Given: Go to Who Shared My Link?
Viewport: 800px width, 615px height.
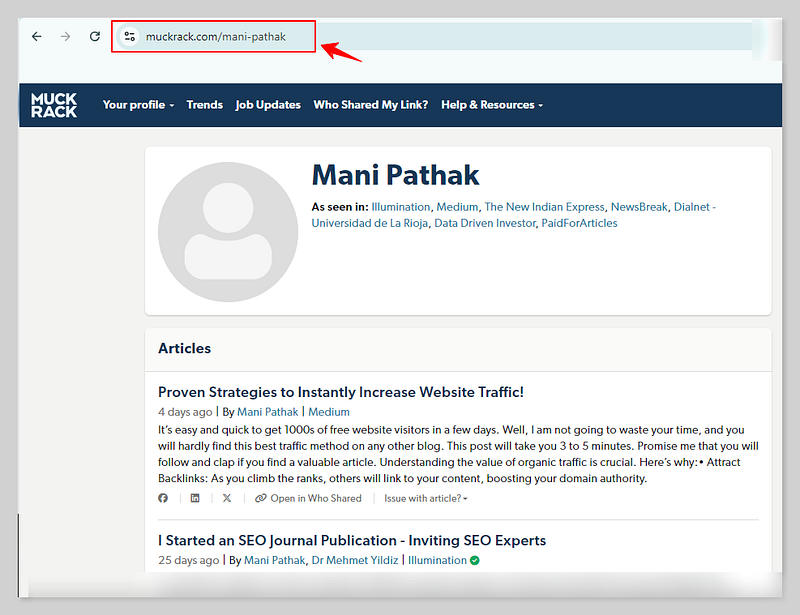Looking at the screenshot, I should (x=371, y=105).
